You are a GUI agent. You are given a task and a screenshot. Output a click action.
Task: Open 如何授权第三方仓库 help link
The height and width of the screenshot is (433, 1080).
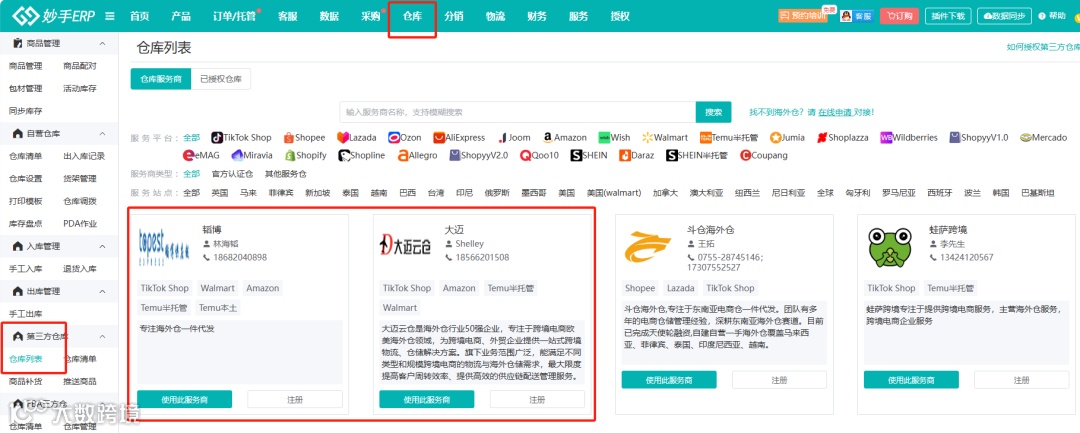click(x=1043, y=47)
